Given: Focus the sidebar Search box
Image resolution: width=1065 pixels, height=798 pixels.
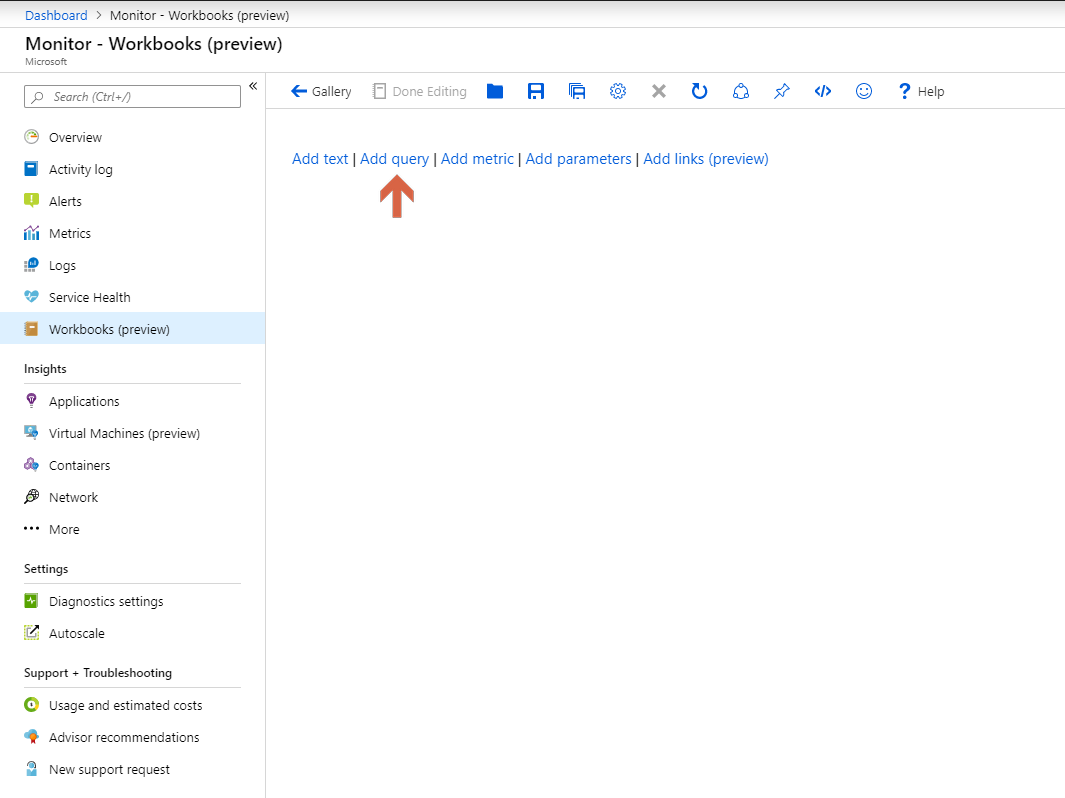Looking at the screenshot, I should click(x=132, y=96).
